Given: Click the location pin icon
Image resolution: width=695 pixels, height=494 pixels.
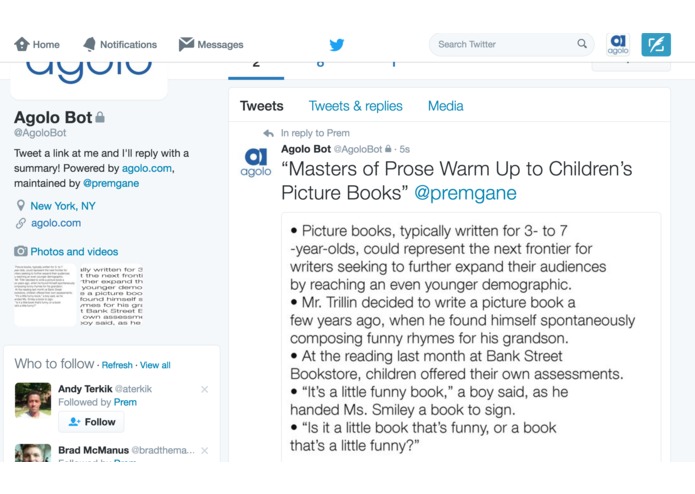Looking at the screenshot, I should coord(20,206).
